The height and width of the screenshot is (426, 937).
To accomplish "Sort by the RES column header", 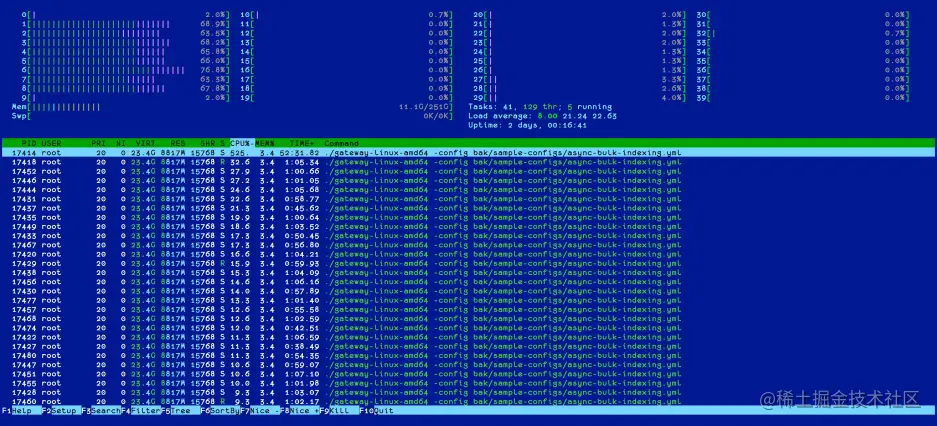I will point(178,143).
